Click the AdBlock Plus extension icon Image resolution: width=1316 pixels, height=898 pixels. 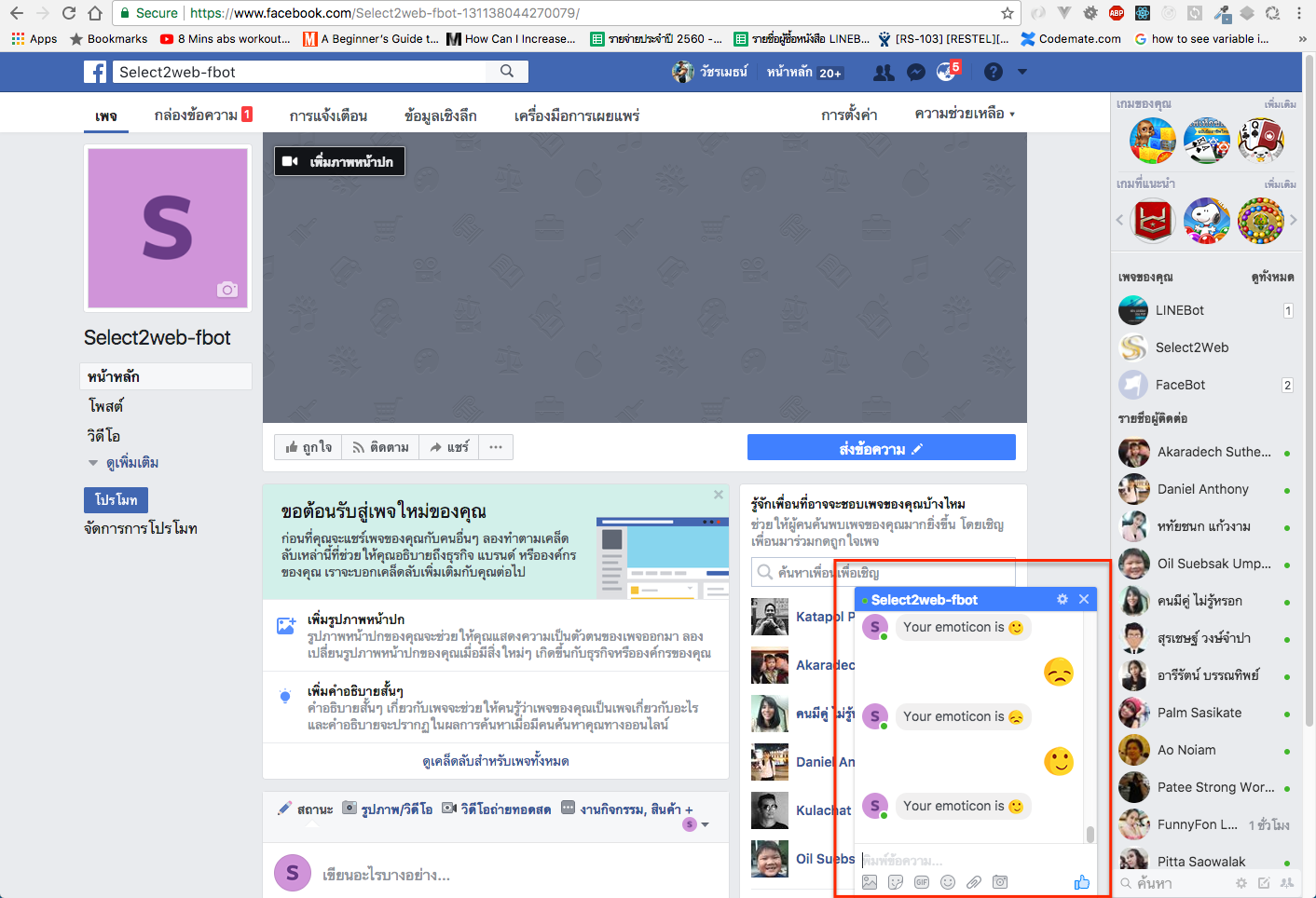click(x=1117, y=13)
